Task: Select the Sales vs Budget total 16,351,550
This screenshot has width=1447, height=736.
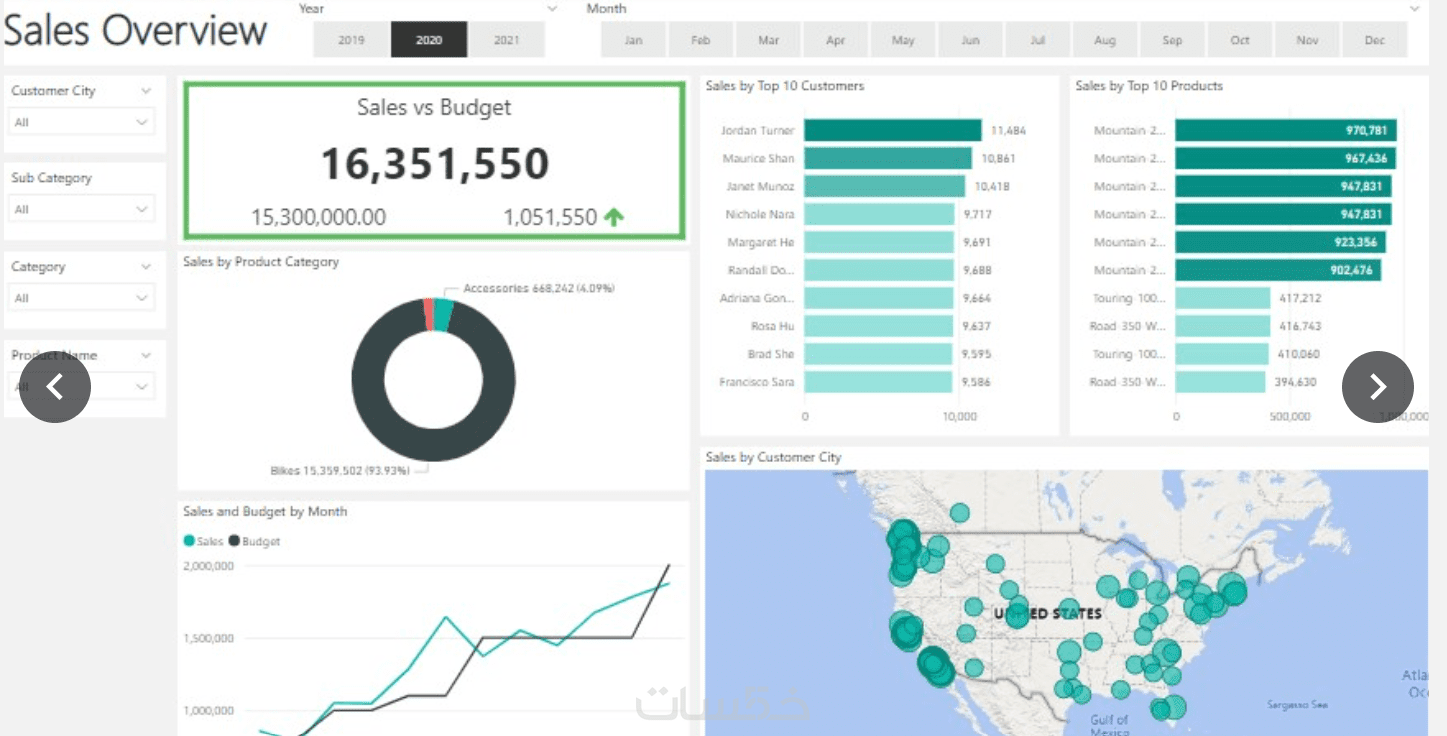Action: click(x=435, y=164)
